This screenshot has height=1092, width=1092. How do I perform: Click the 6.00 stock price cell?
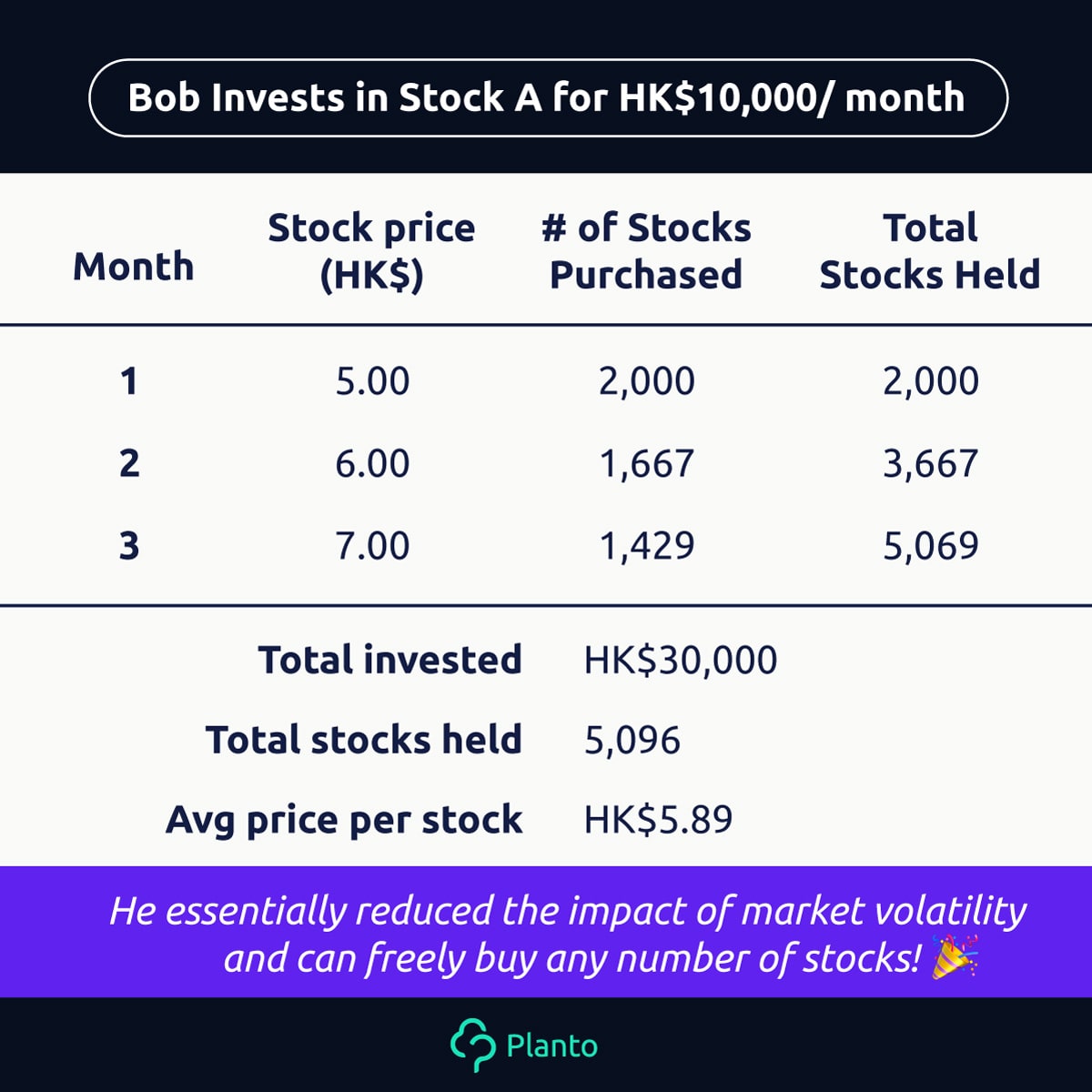[372, 463]
